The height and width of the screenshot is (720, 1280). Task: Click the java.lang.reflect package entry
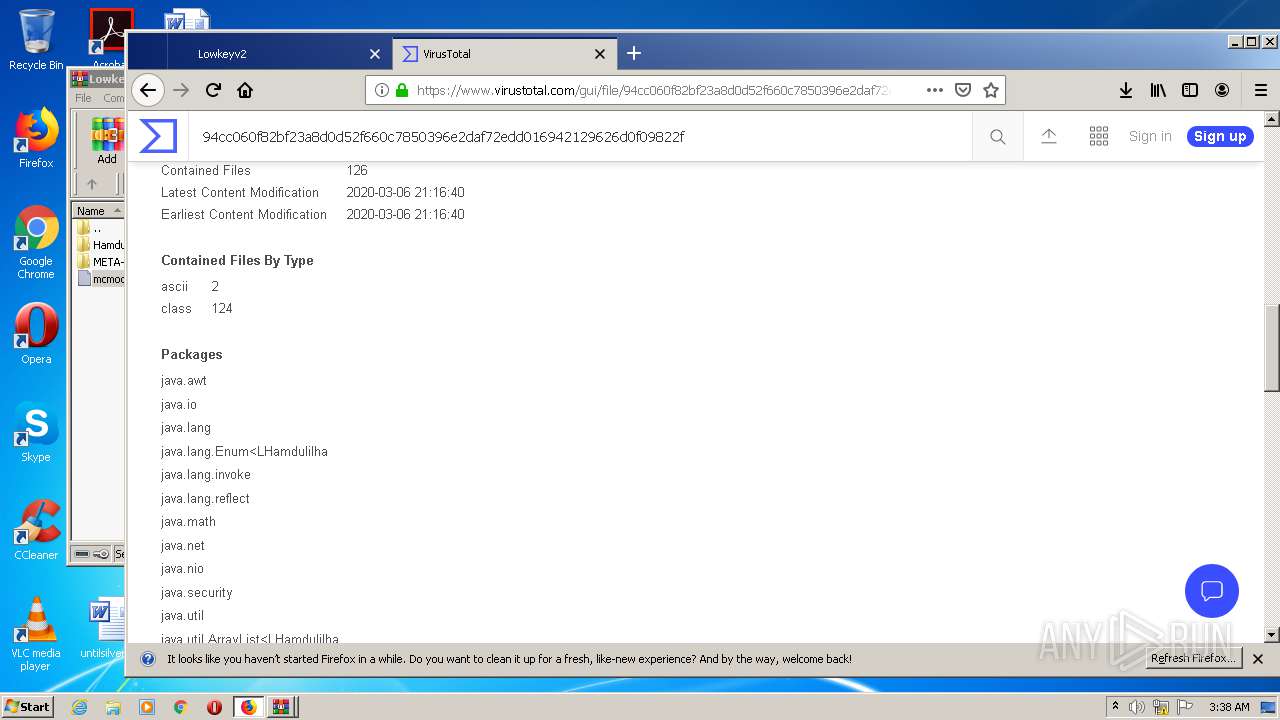pos(205,499)
